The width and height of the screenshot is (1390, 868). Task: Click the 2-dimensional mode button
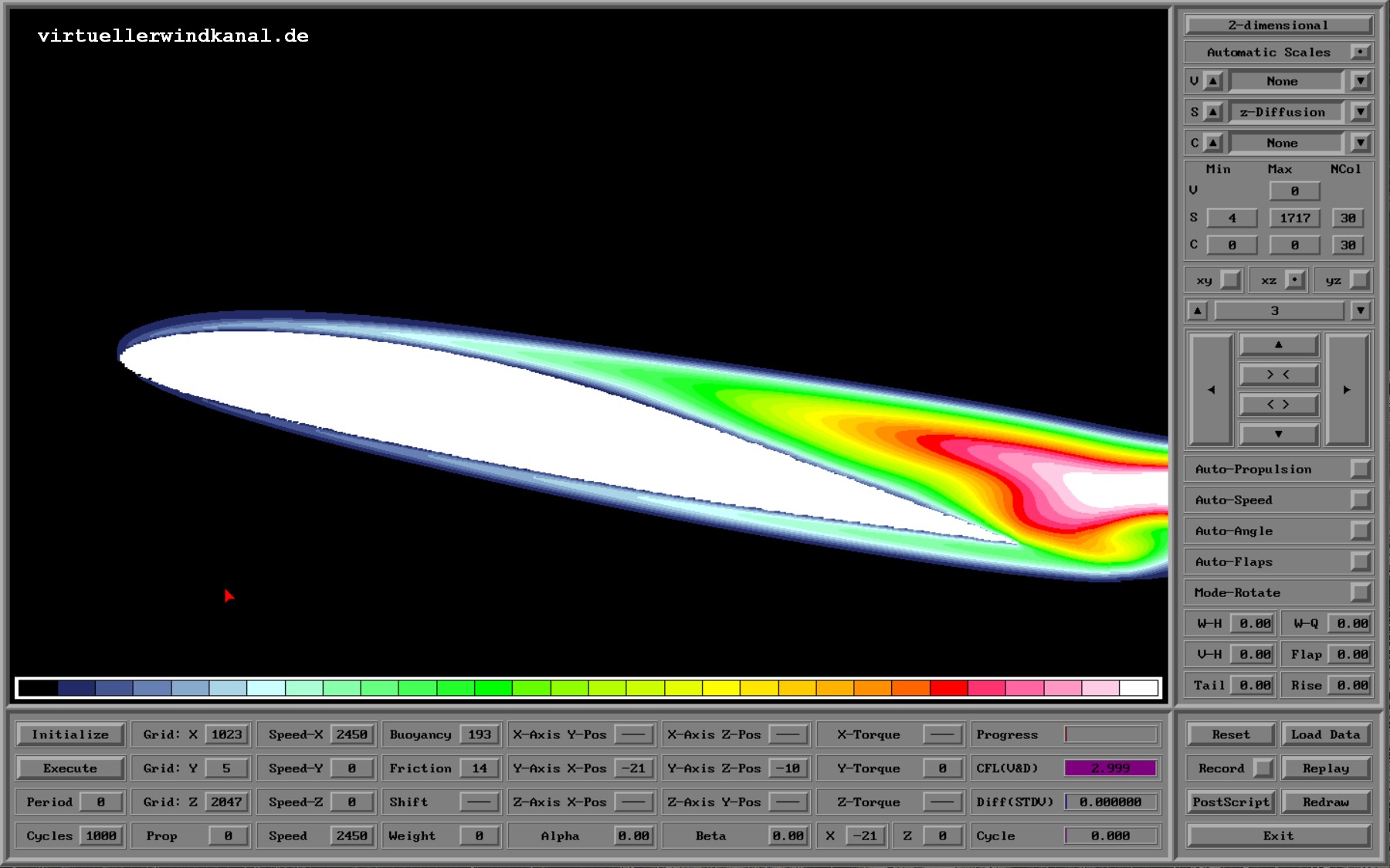(1278, 25)
